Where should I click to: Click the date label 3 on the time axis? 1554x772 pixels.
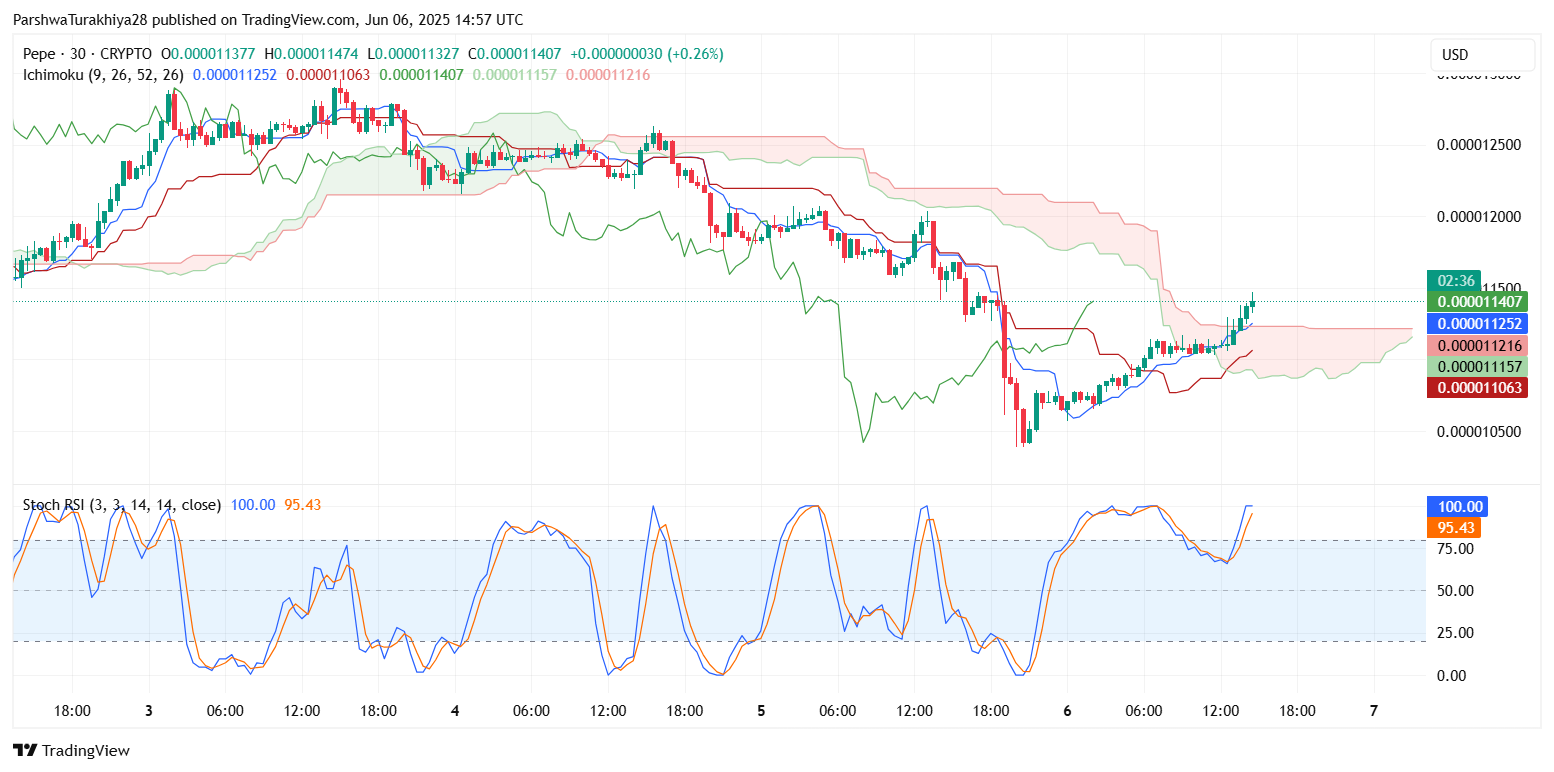(148, 712)
